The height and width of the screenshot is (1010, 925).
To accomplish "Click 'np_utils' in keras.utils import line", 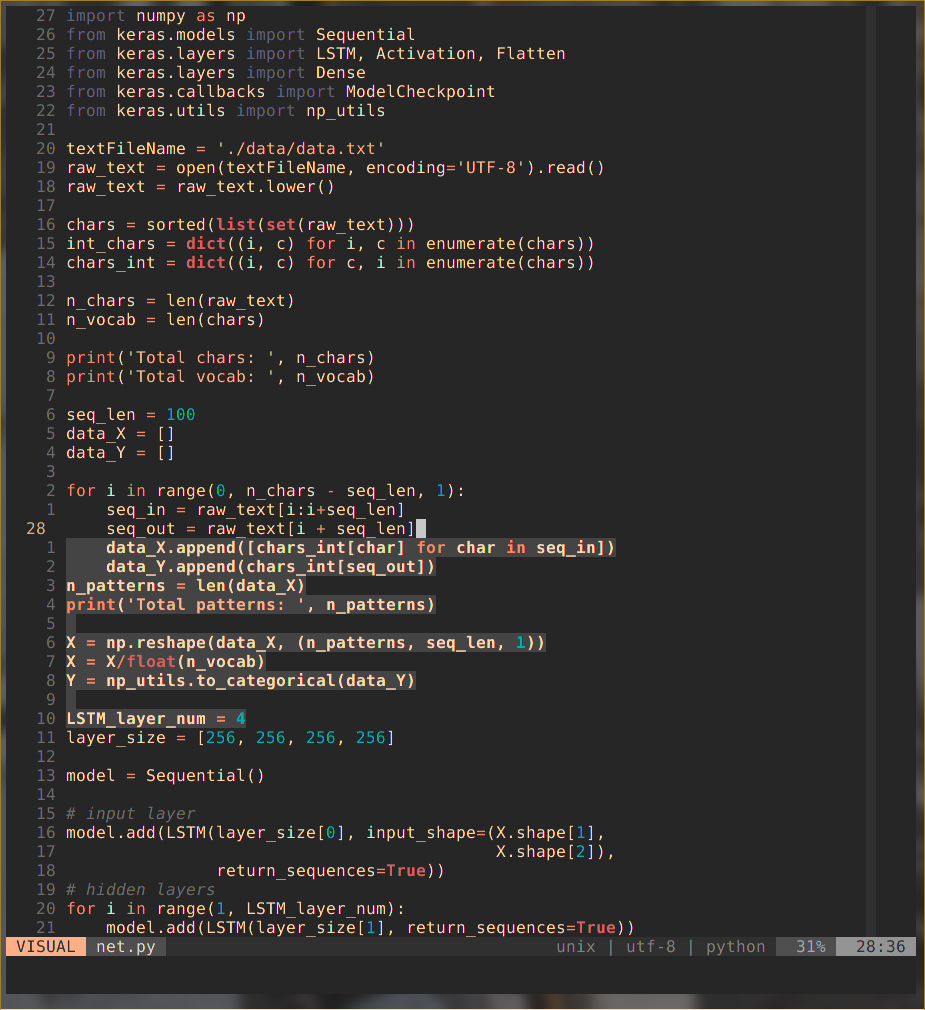I will [x=345, y=111].
